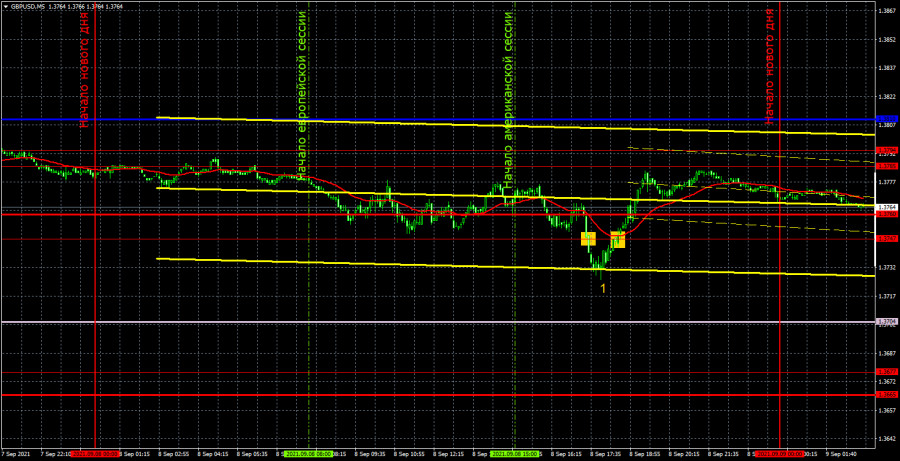Click the 1.3657 price axis label
900x461 pixels.
pos(886,410)
